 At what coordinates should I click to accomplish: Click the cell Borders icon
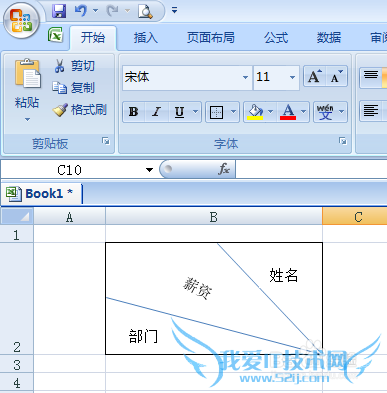217,112
